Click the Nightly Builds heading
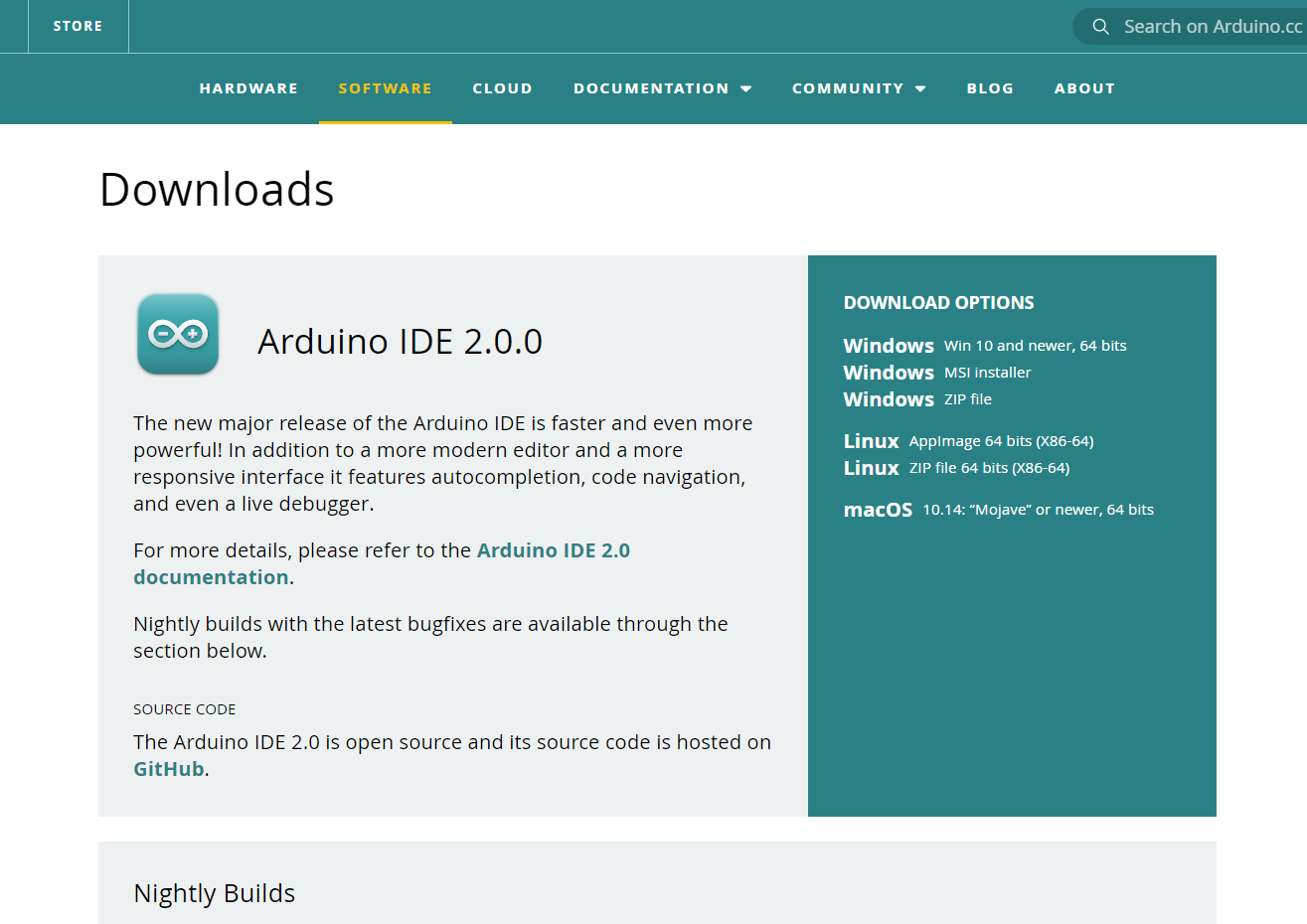Image resolution: width=1307 pixels, height=924 pixels. pyautogui.click(x=215, y=893)
